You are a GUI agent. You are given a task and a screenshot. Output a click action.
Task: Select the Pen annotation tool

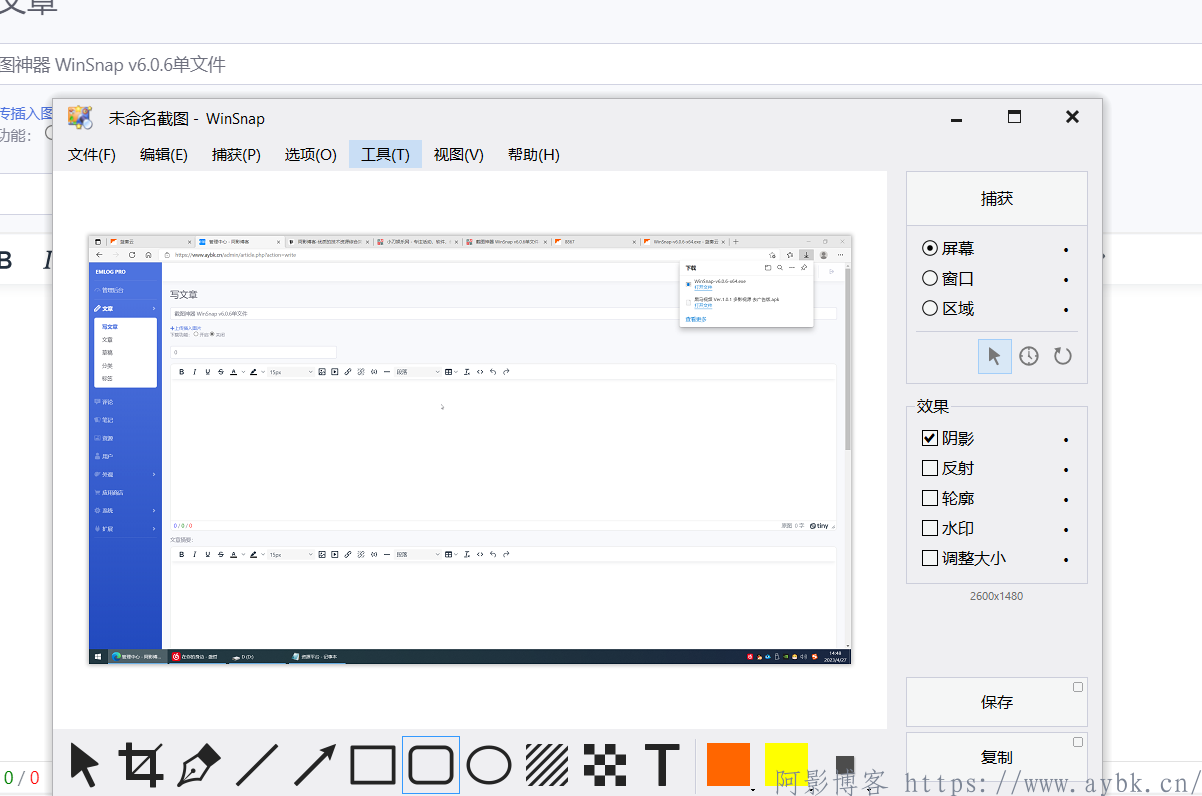click(197, 765)
